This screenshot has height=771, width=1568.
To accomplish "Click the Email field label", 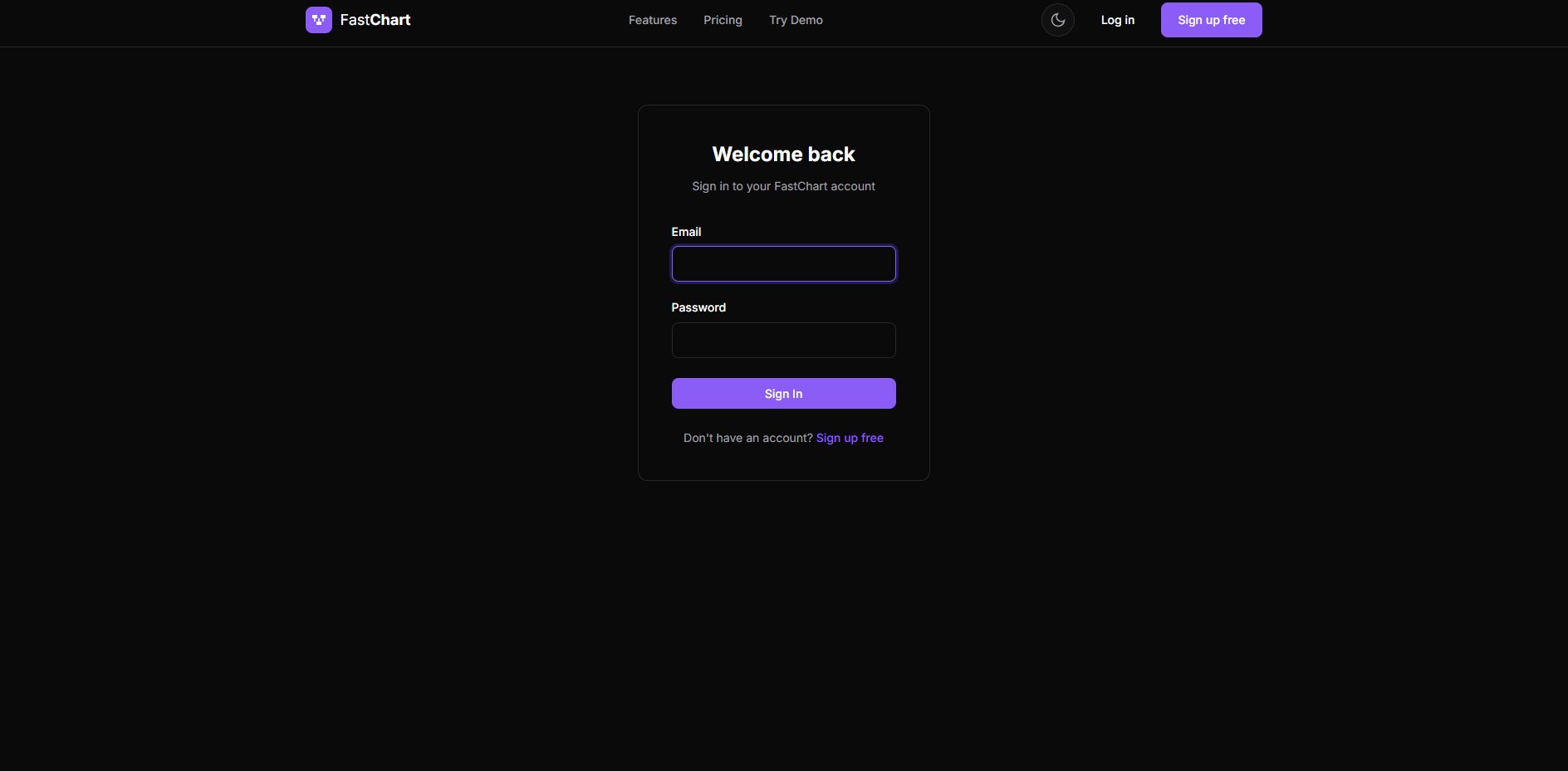I will click(686, 232).
